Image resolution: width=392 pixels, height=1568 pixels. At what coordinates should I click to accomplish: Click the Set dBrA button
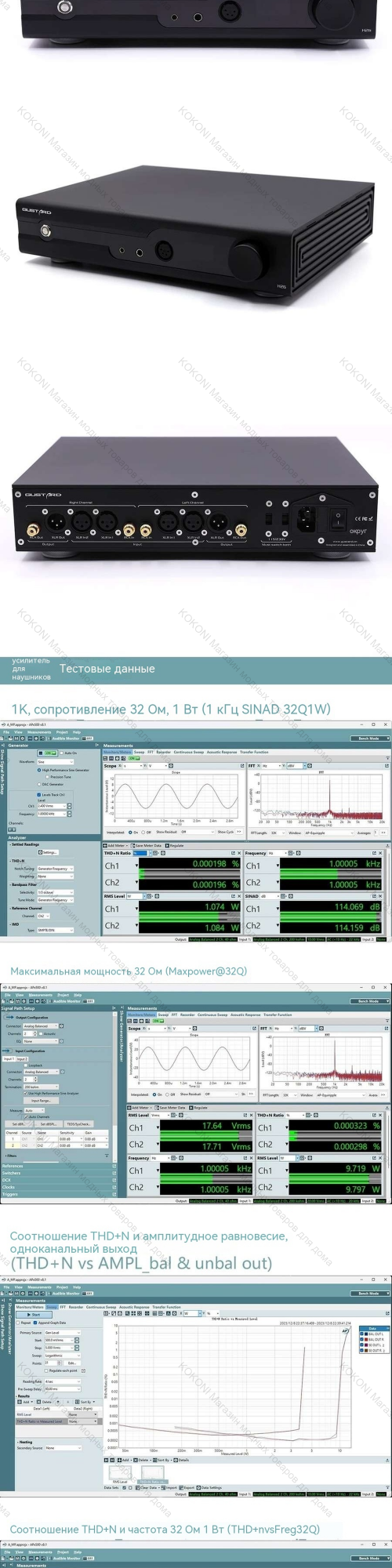[x=17, y=1123]
